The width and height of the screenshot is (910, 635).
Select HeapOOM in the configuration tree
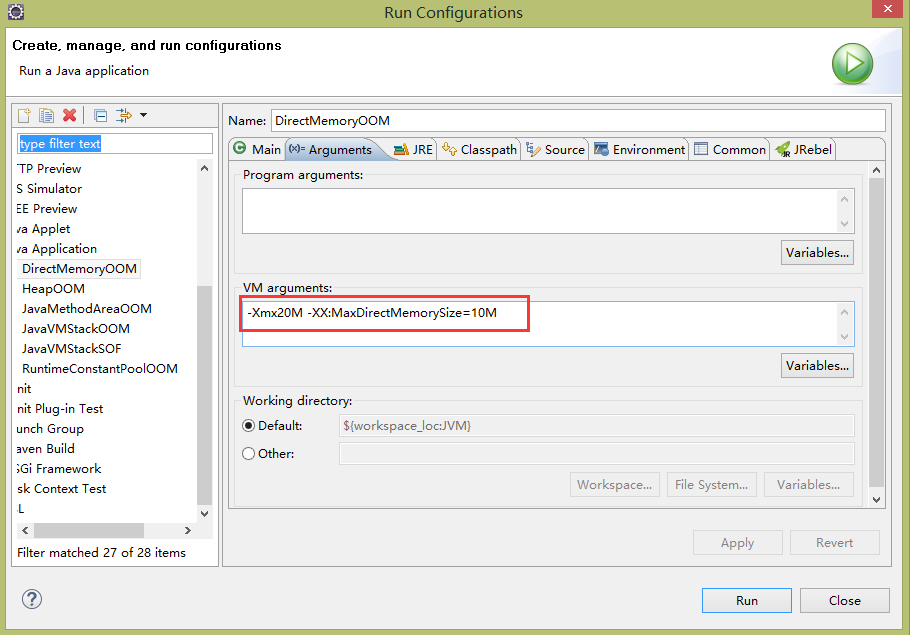point(53,288)
